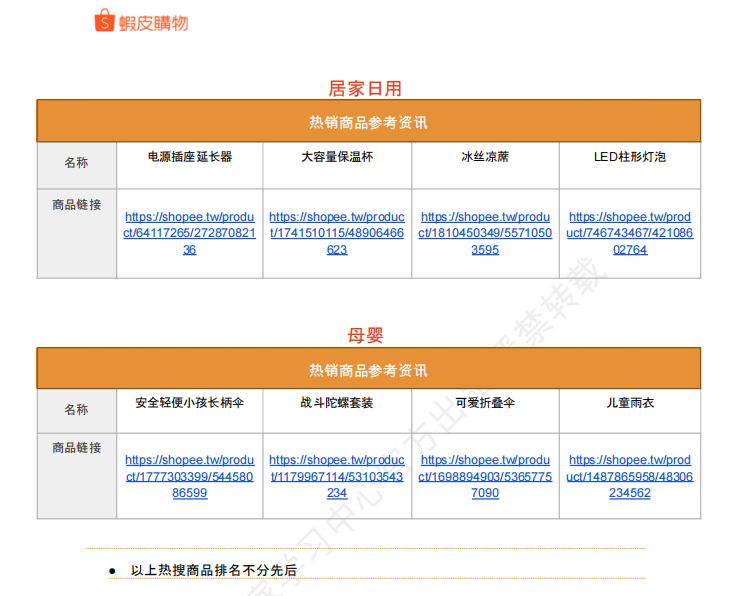Screen dimensions: 732x596
Task: Click the 名称 row label in 母婴 table
Action: point(77,409)
